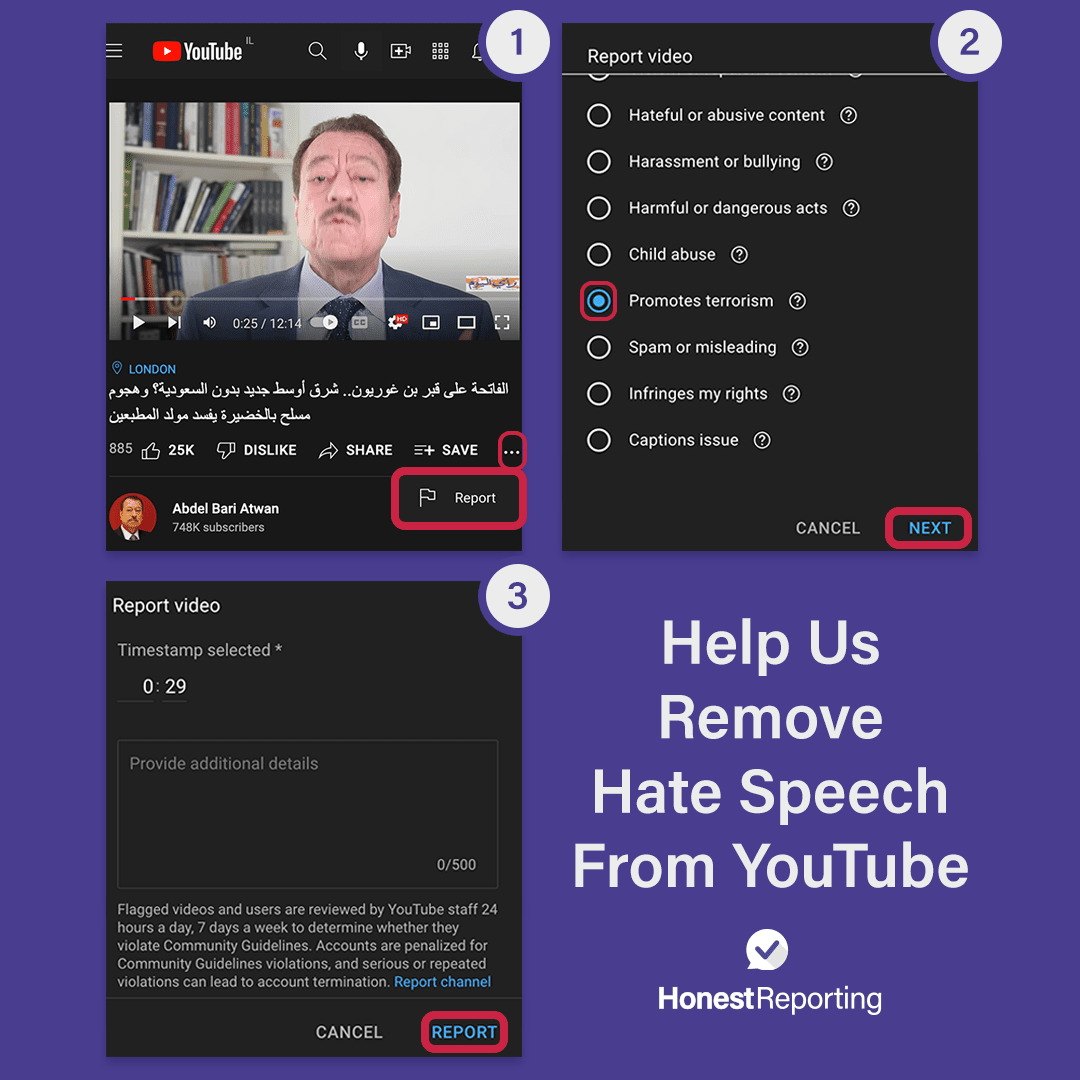
Task: Click the Arabic video title
Action: [308, 402]
